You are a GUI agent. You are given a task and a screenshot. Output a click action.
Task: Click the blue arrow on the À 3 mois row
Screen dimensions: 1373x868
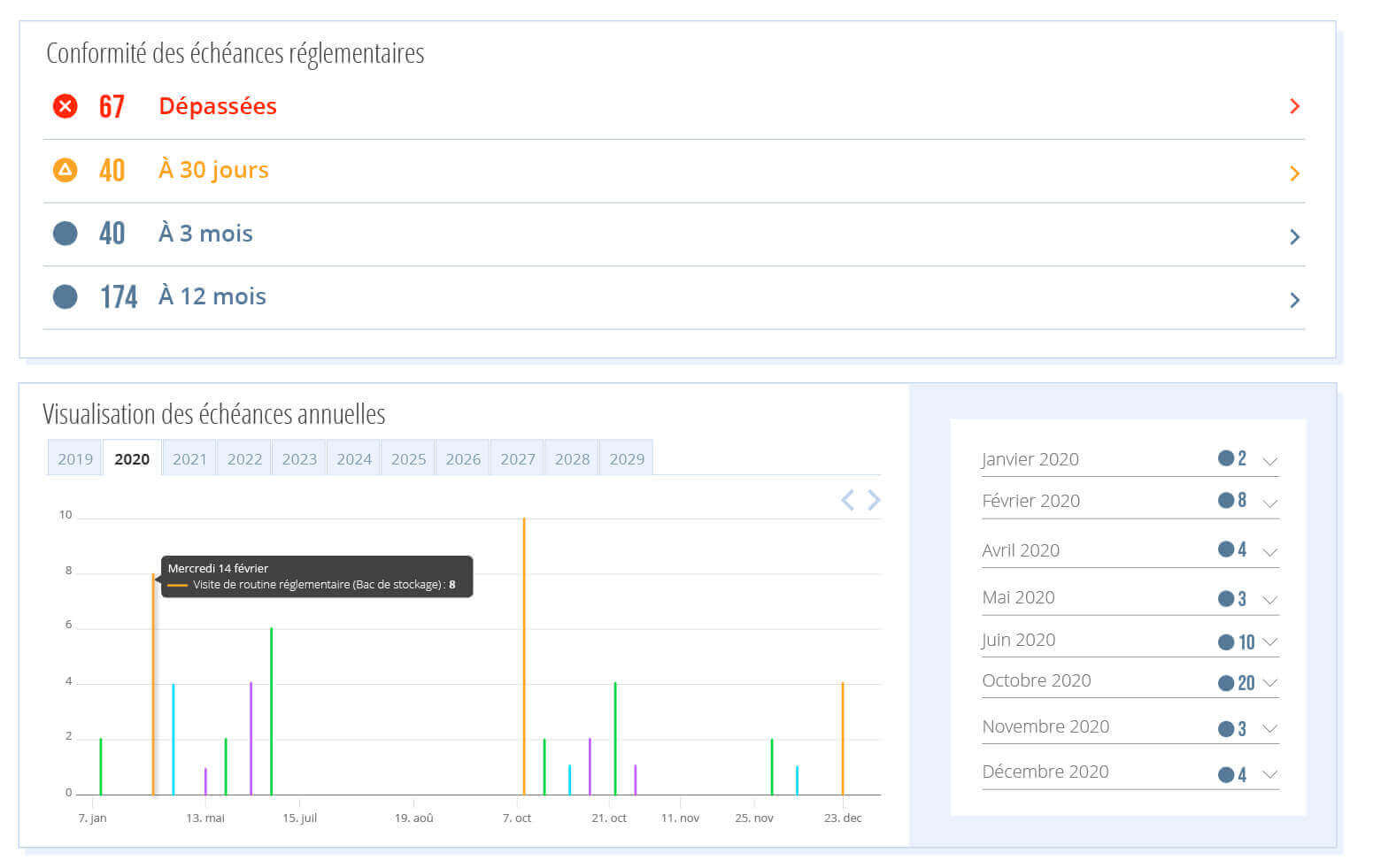[x=1294, y=236]
